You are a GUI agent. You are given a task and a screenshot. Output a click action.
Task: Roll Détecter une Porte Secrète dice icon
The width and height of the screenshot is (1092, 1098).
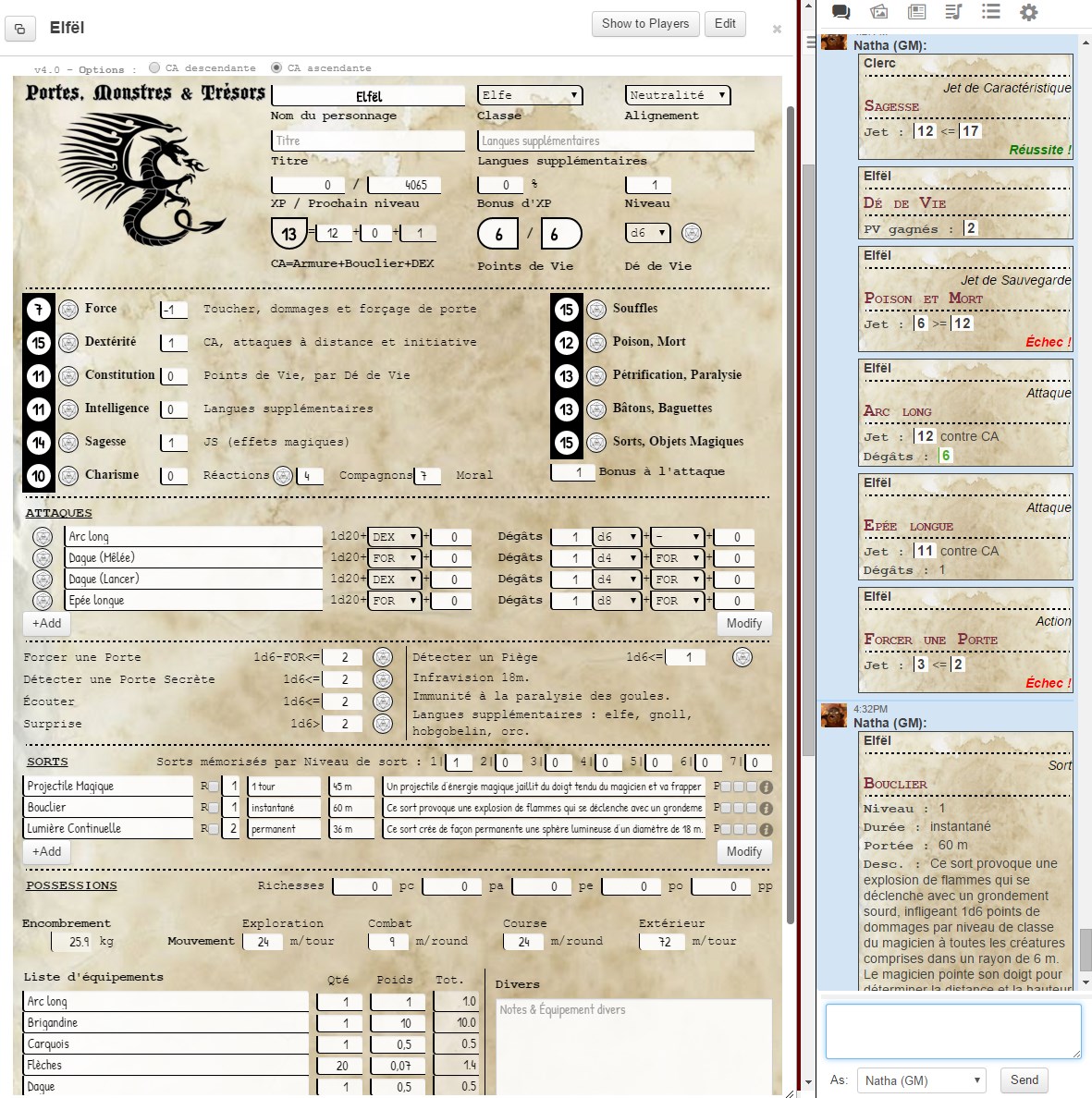[x=383, y=679]
